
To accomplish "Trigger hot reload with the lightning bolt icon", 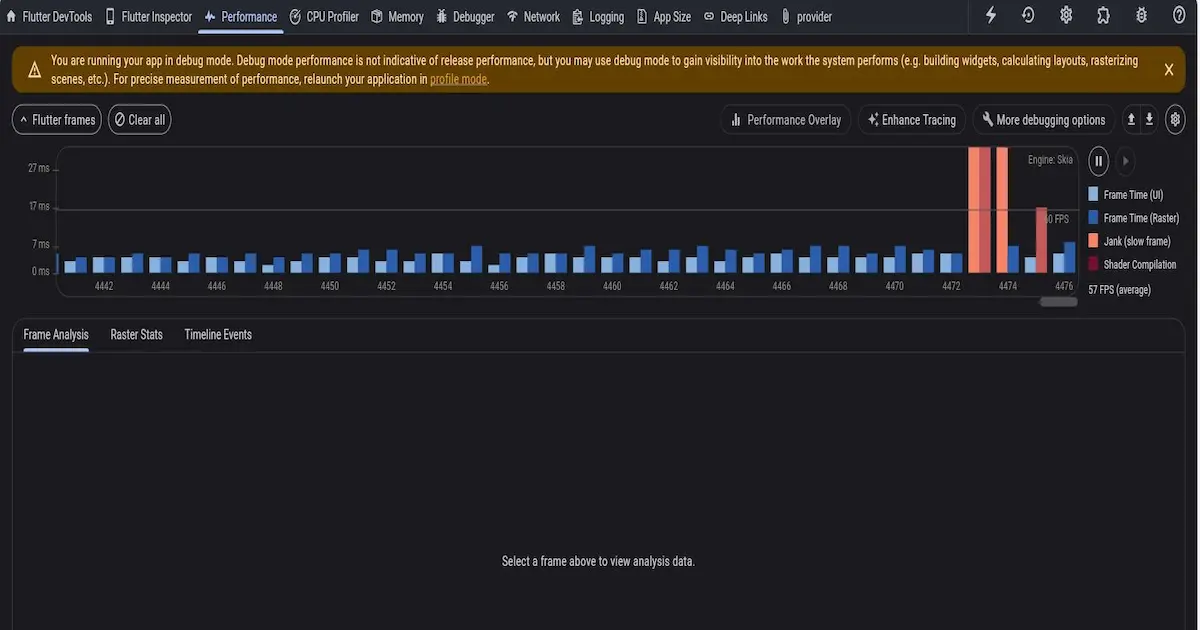I will click(991, 16).
